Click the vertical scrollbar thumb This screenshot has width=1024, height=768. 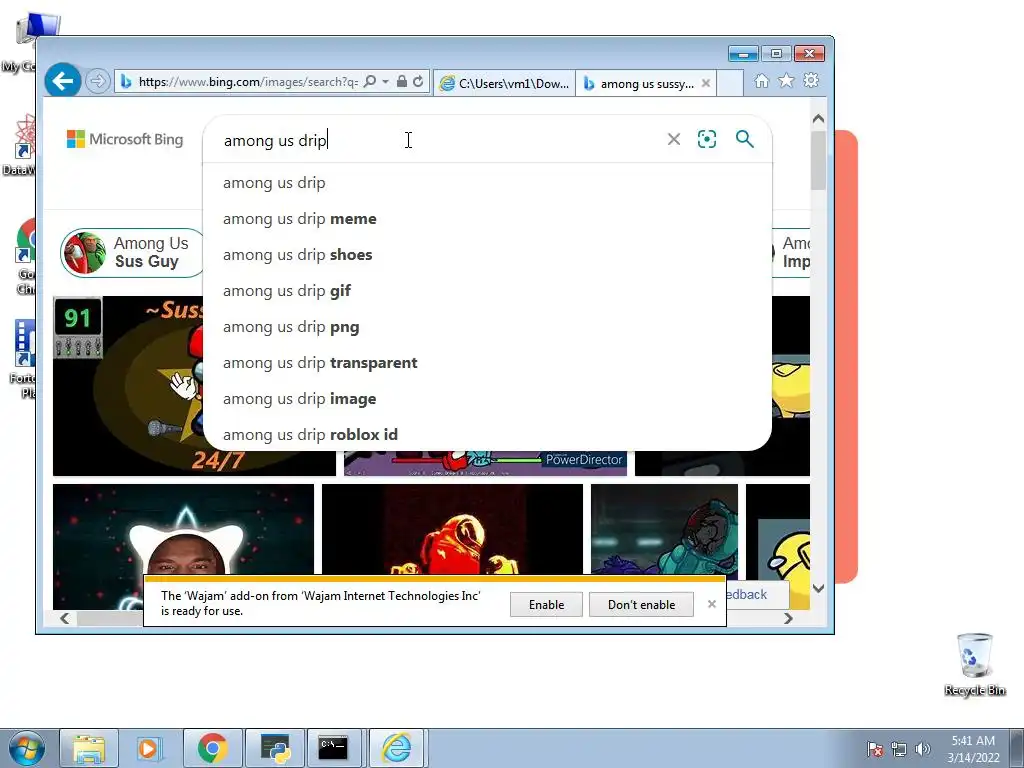(x=818, y=161)
